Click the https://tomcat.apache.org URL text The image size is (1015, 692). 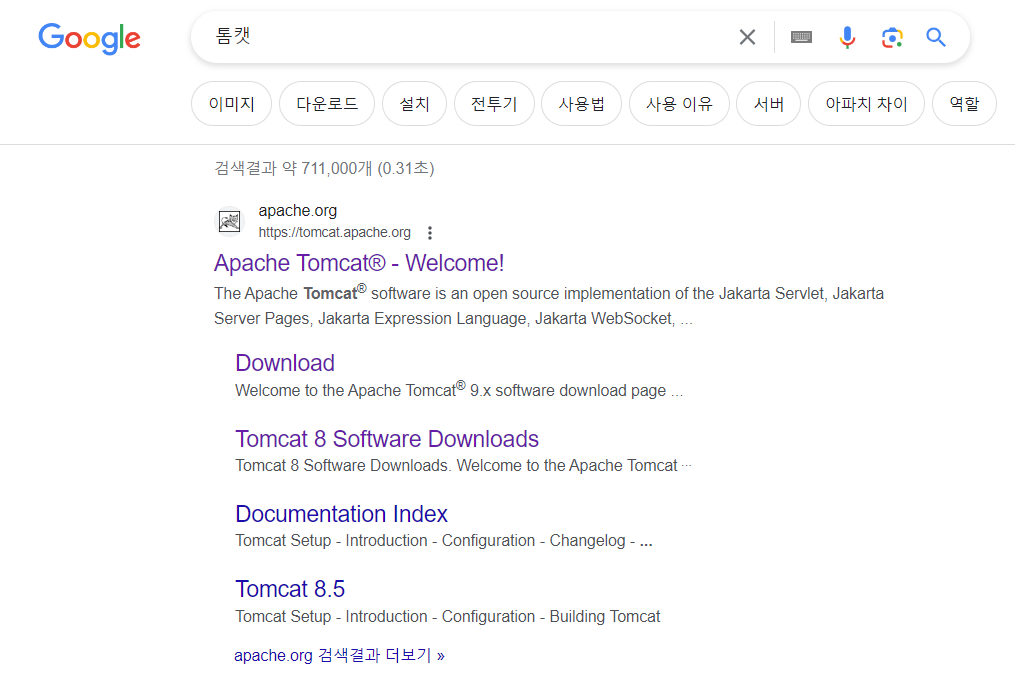[x=335, y=232]
